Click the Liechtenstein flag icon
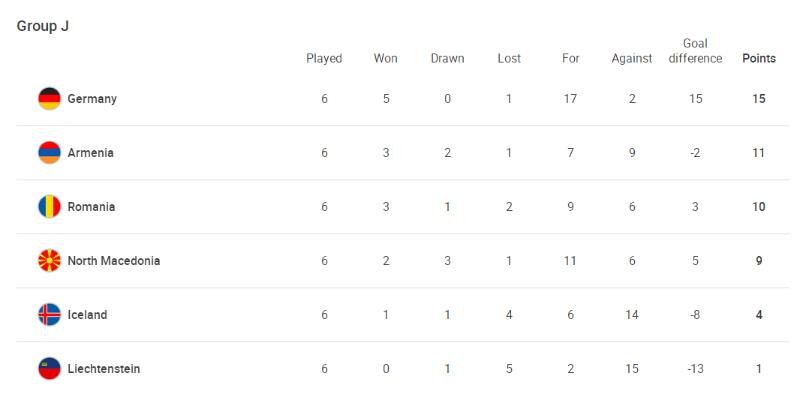The image size is (807, 394). pyautogui.click(x=49, y=369)
